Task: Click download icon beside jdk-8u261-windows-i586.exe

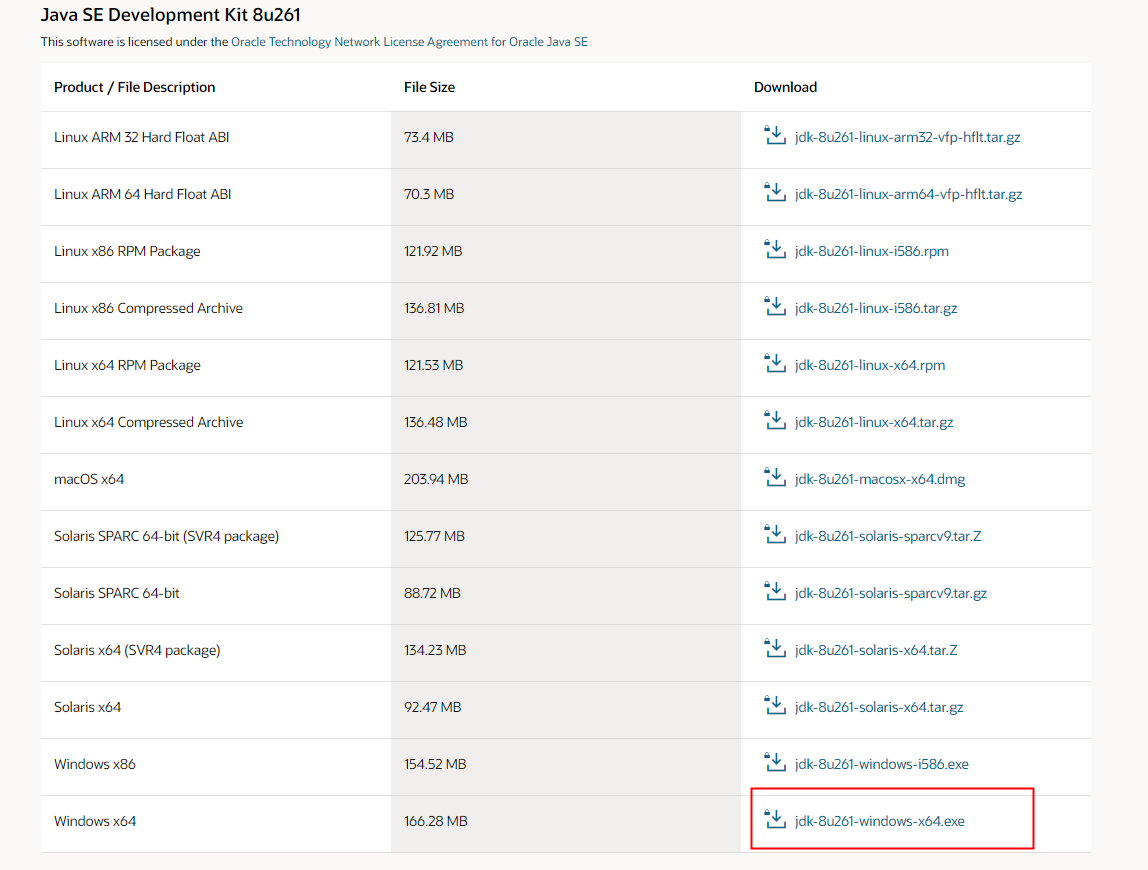Action: click(775, 763)
